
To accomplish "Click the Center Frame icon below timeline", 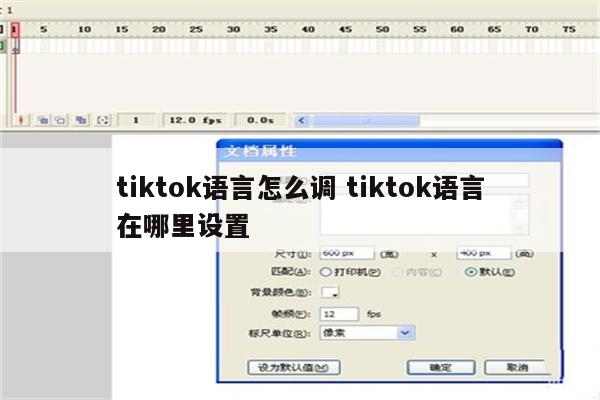I will pos(21,120).
